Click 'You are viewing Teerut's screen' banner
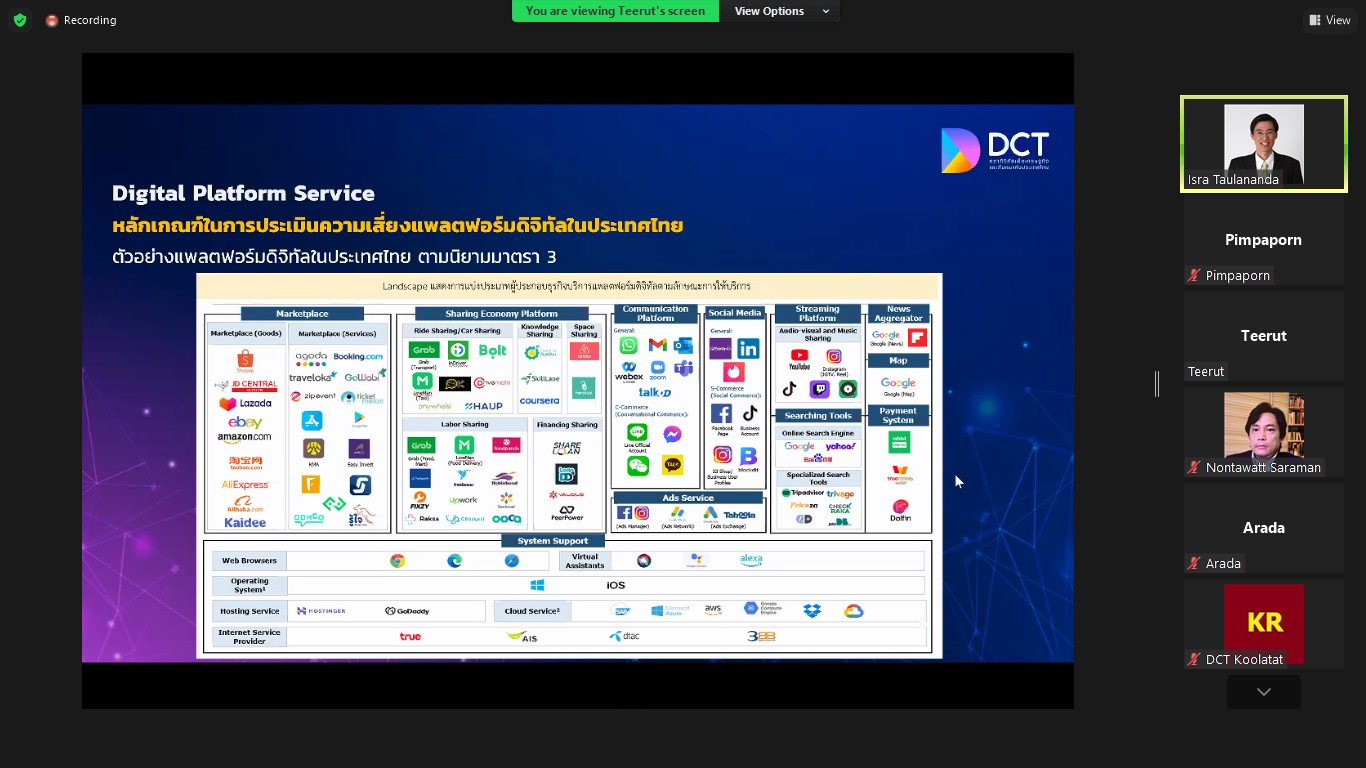This screenshot has height=768, width=1366. click(615, 11)
